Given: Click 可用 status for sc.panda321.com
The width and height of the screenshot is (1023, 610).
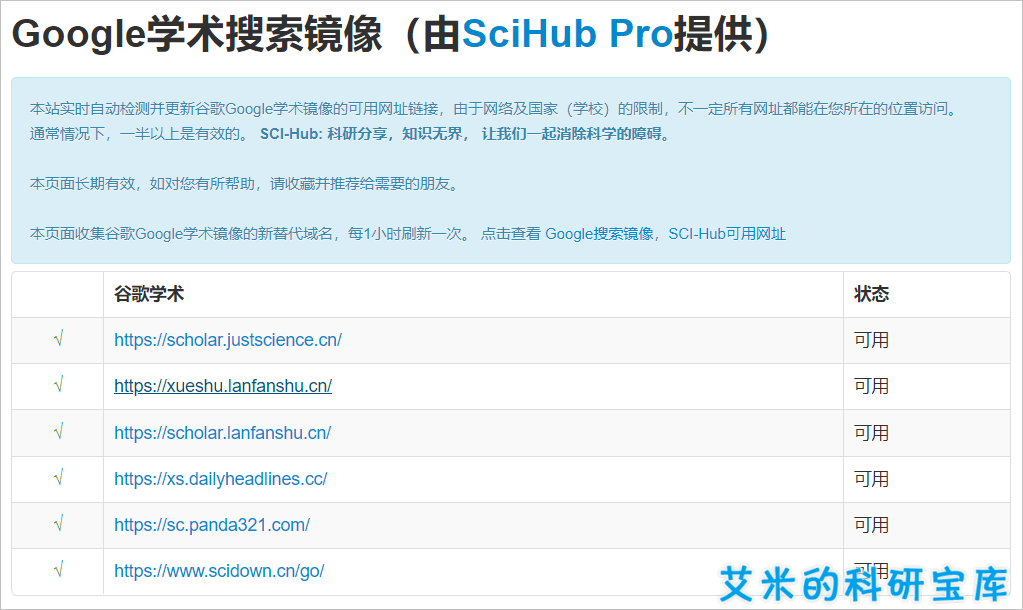Looking at the screenshot, I should tap(872, 525).
